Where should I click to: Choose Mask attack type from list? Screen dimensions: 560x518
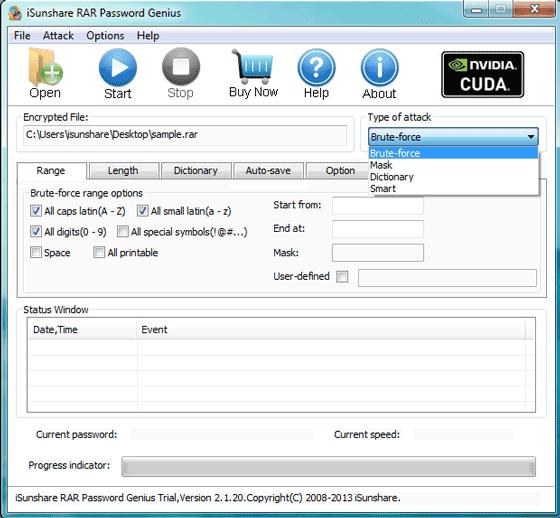click(453, 165)
